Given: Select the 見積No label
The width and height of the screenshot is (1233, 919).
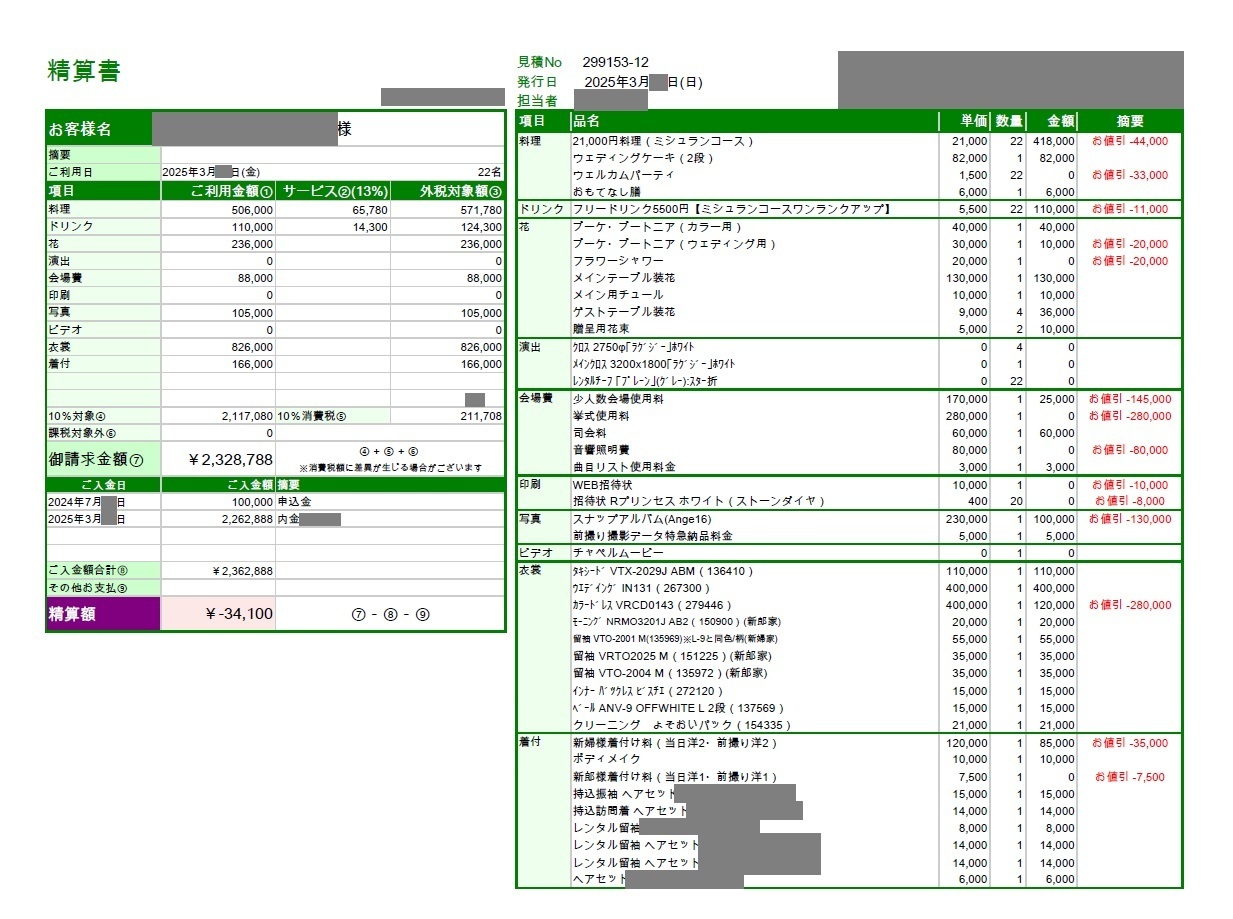Looking at the screenshot, I should coord(540,62).
